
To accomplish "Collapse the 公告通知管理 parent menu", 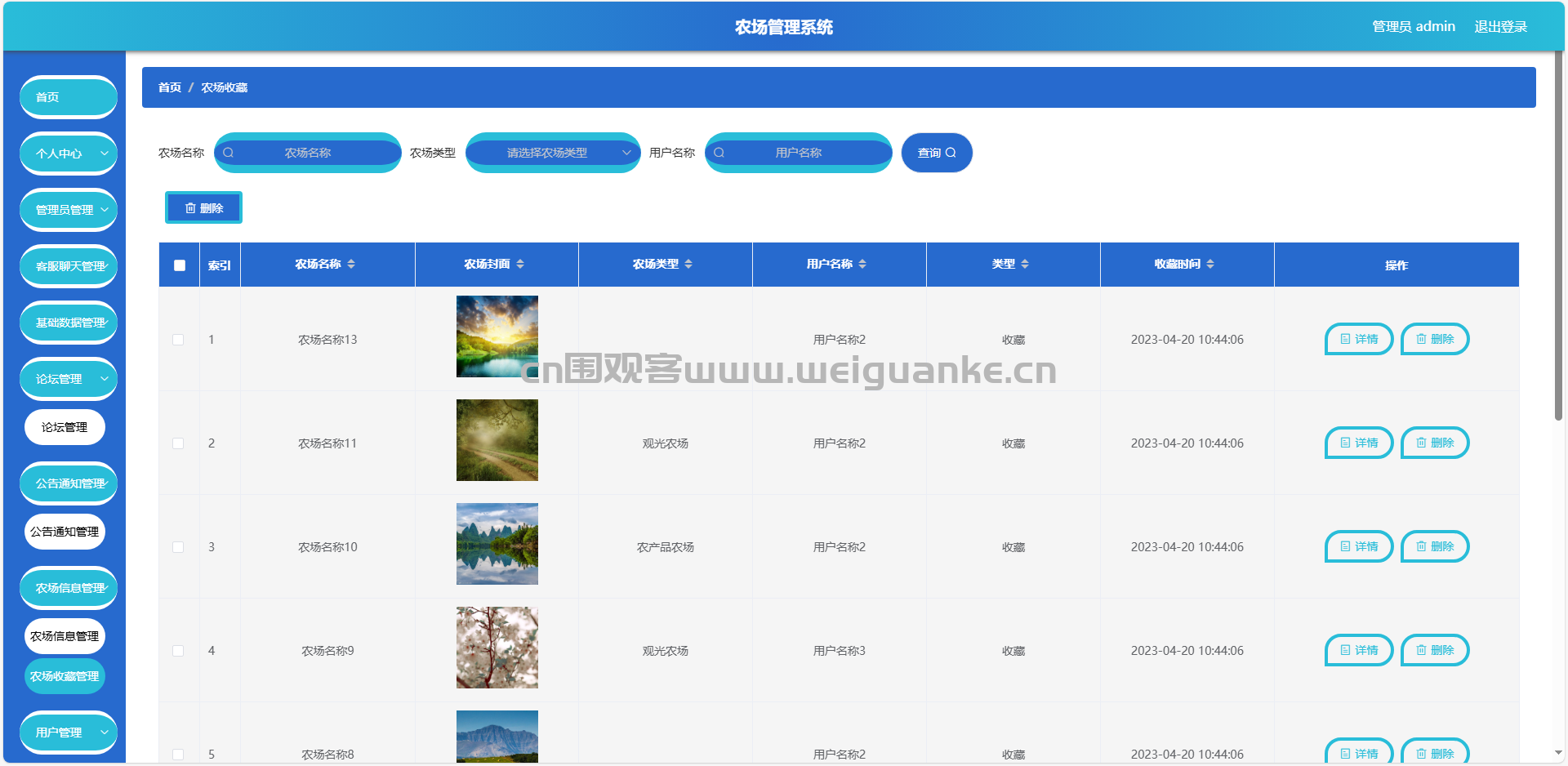I will coord(69,483).
